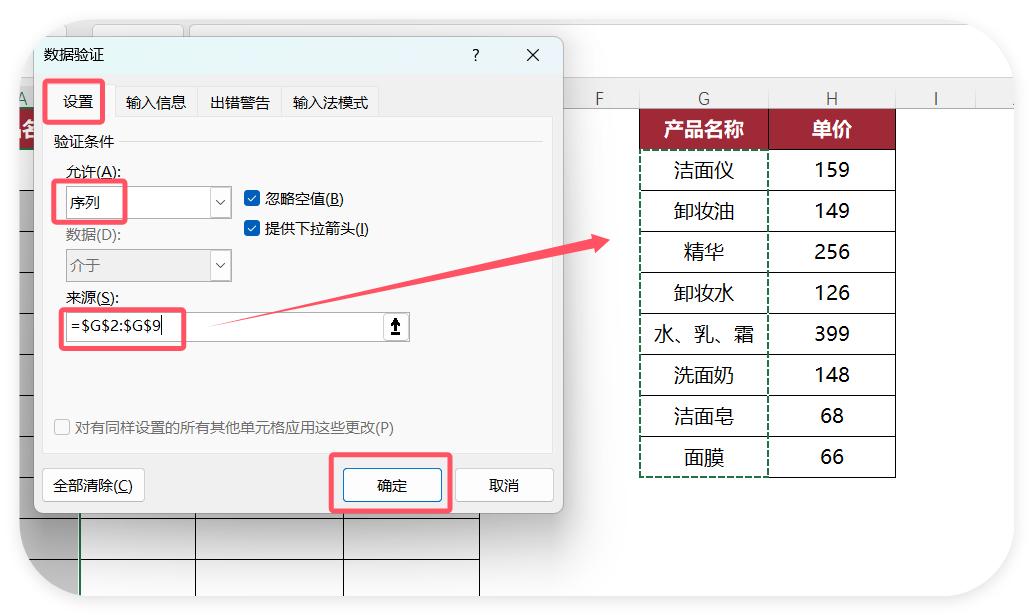This screenshot has width=1033, height=615.
Task: Select the price cell 149
Action: pos(832,211)
